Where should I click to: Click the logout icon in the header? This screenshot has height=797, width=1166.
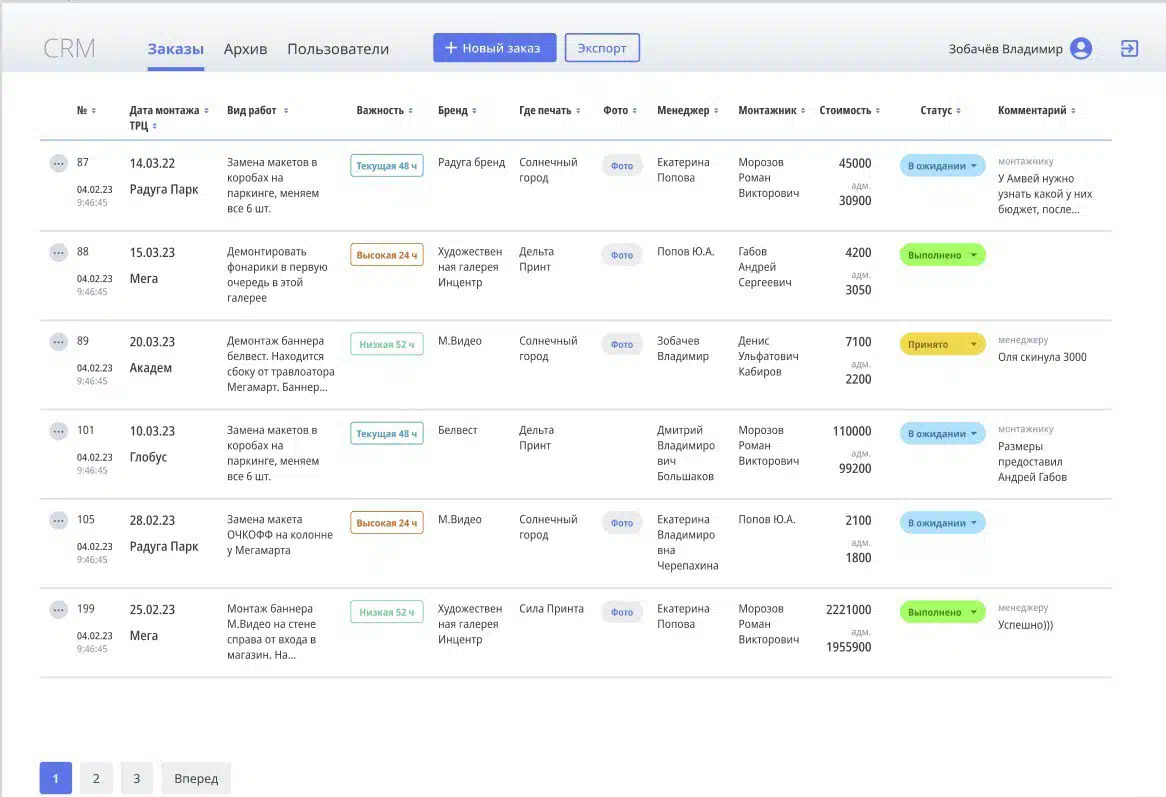1129,48
